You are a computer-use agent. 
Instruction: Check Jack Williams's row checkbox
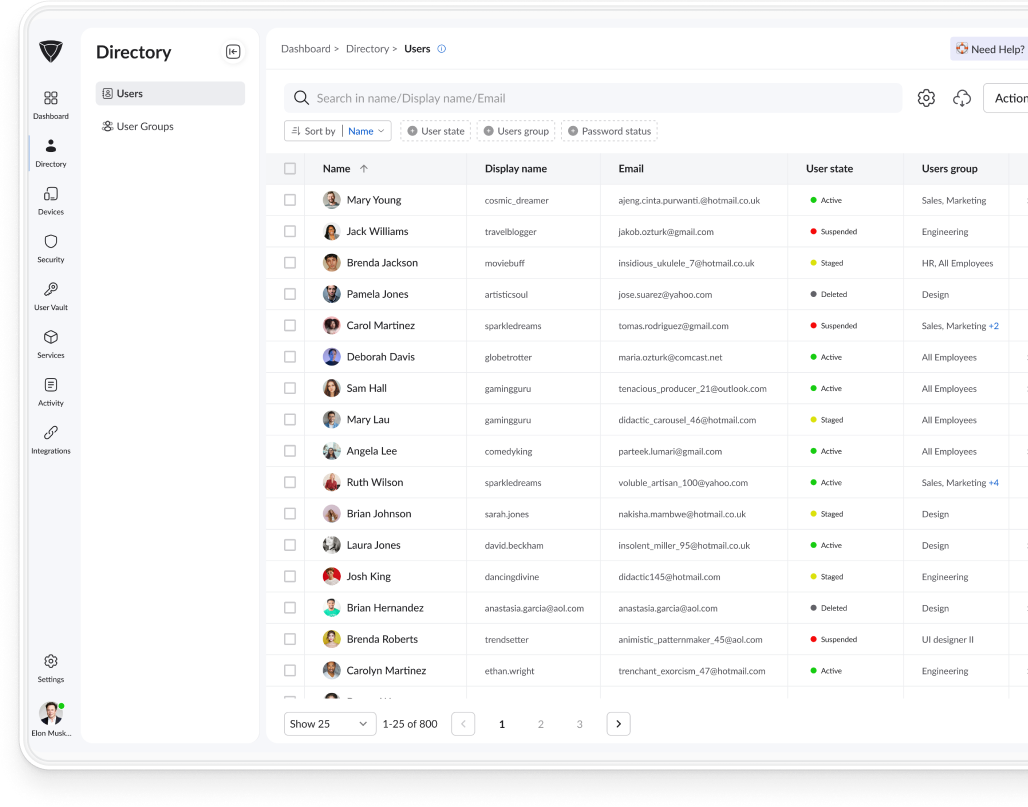(x=290, y=231)
